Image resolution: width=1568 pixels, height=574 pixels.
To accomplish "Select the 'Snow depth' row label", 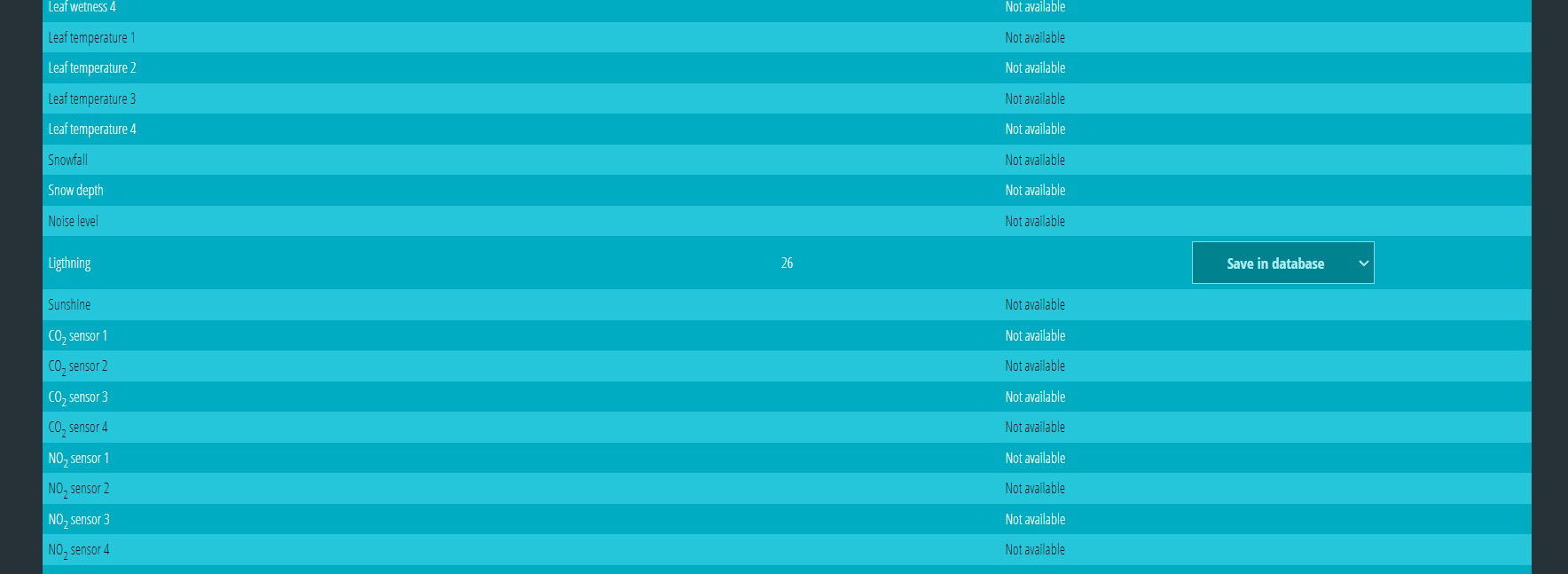I will click(x=75, y=190).
